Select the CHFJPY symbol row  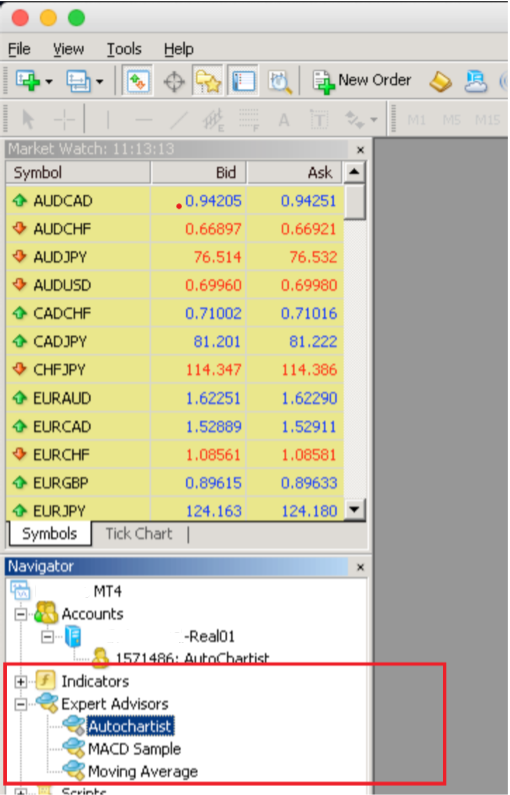pyautogui.click(x=174, y=370)
